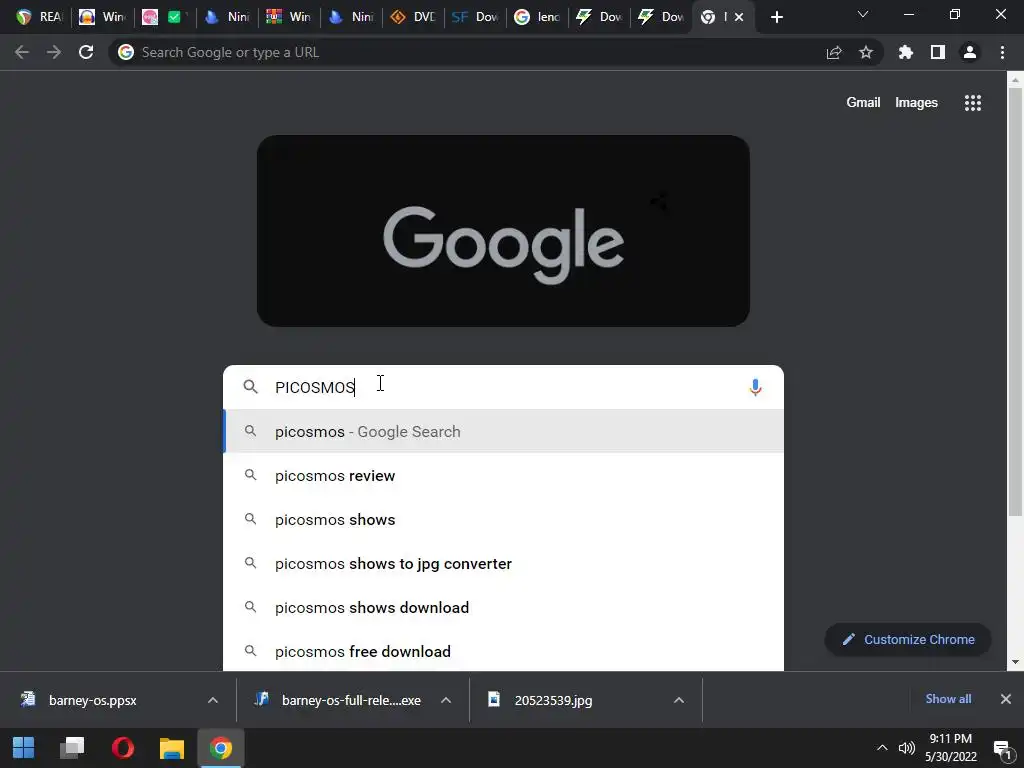Screen dimensions: 1024x768
Task: Close the active New Tab tab
Action: point(739,17)
